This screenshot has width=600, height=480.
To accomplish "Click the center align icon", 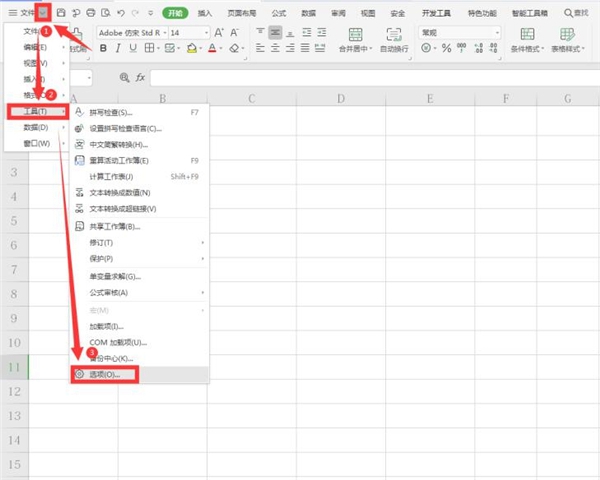I will coord(275,32).
